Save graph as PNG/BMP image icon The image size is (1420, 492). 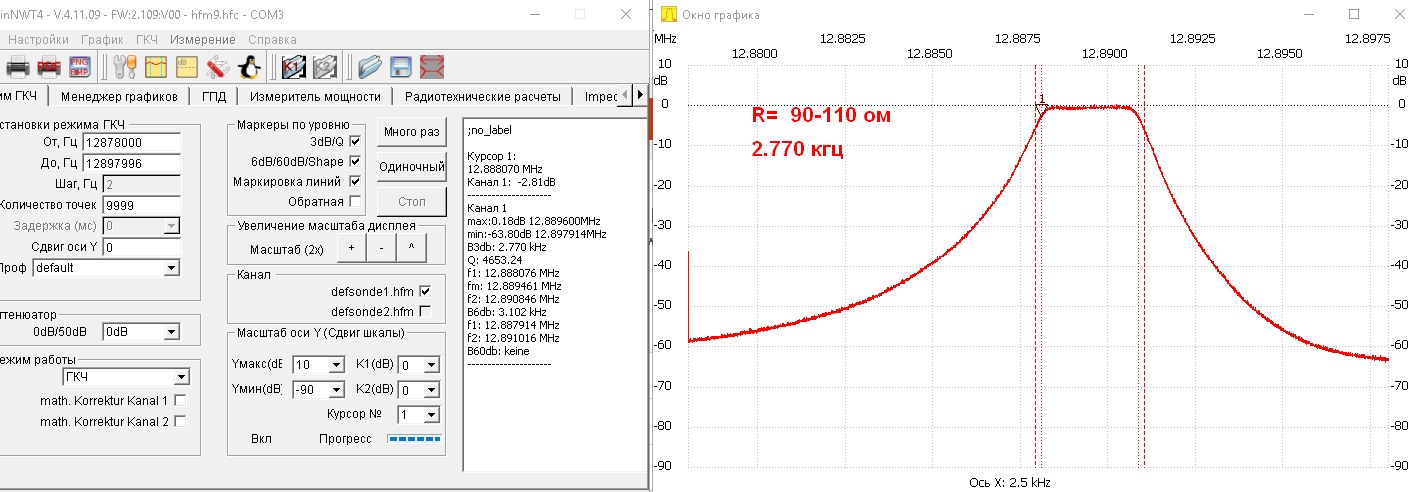79,67
